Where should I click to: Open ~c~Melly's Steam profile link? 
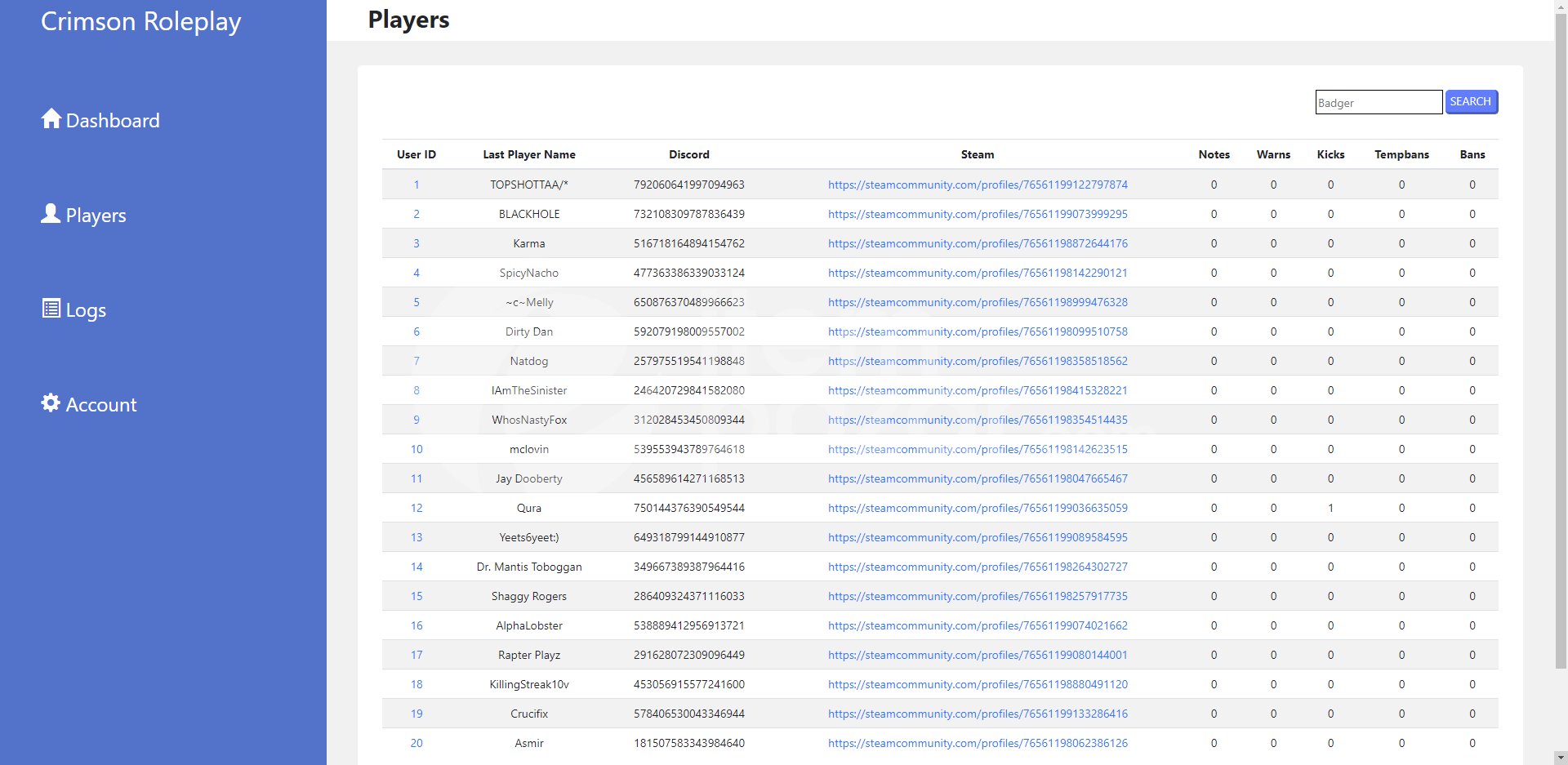[x=978, y=302]
